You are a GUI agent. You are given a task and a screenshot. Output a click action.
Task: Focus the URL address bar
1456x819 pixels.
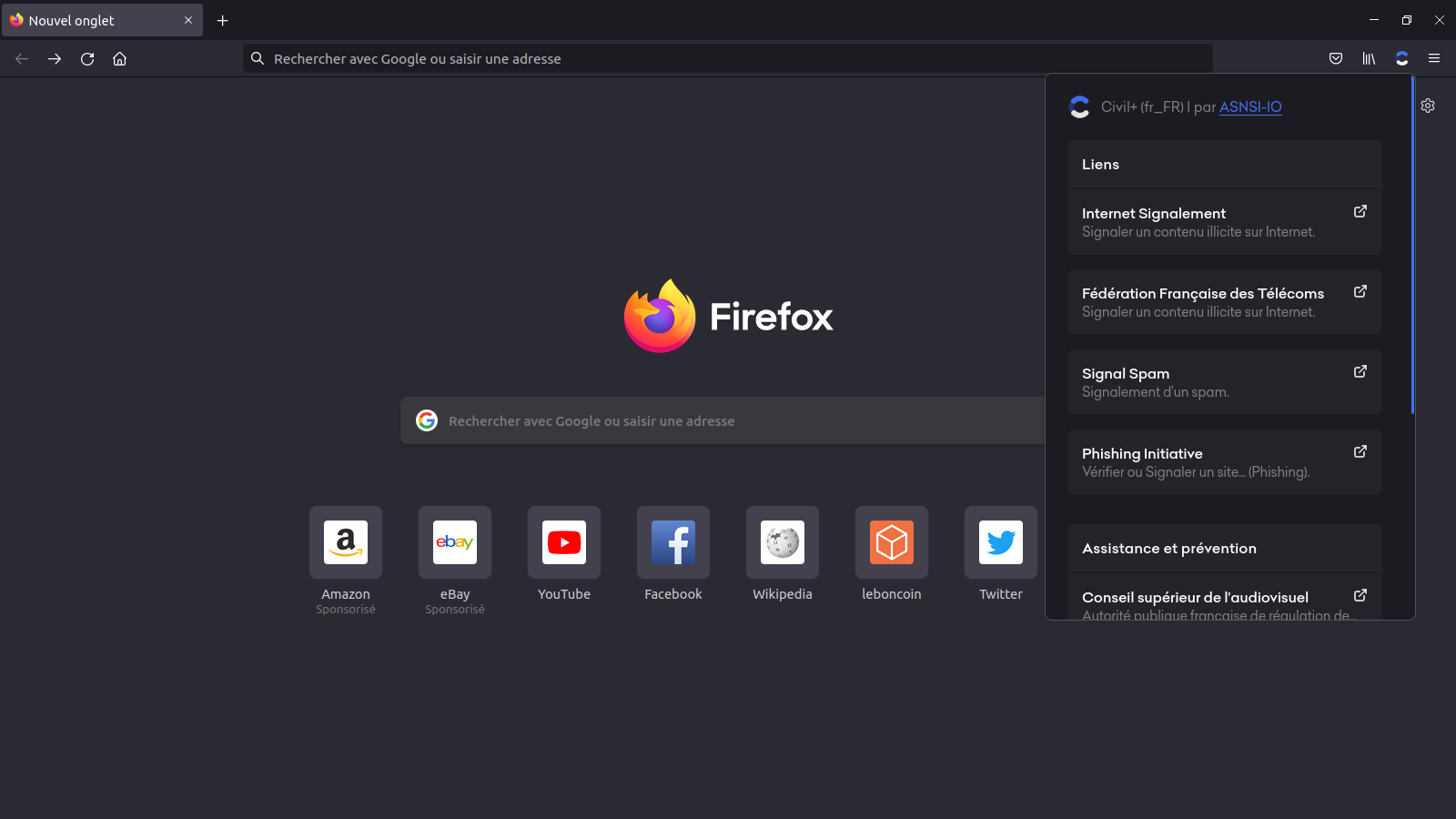728,58
